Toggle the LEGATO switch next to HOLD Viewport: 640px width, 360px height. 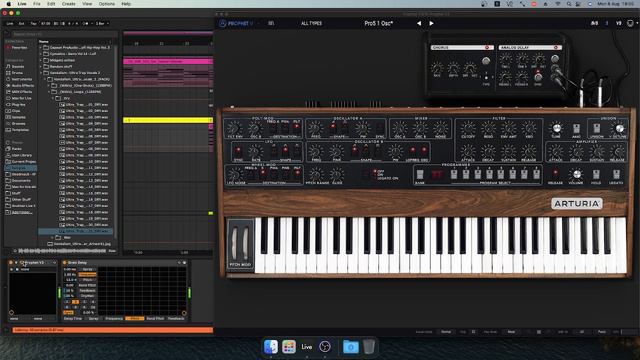pyautogui.click(x=616, y=175)
